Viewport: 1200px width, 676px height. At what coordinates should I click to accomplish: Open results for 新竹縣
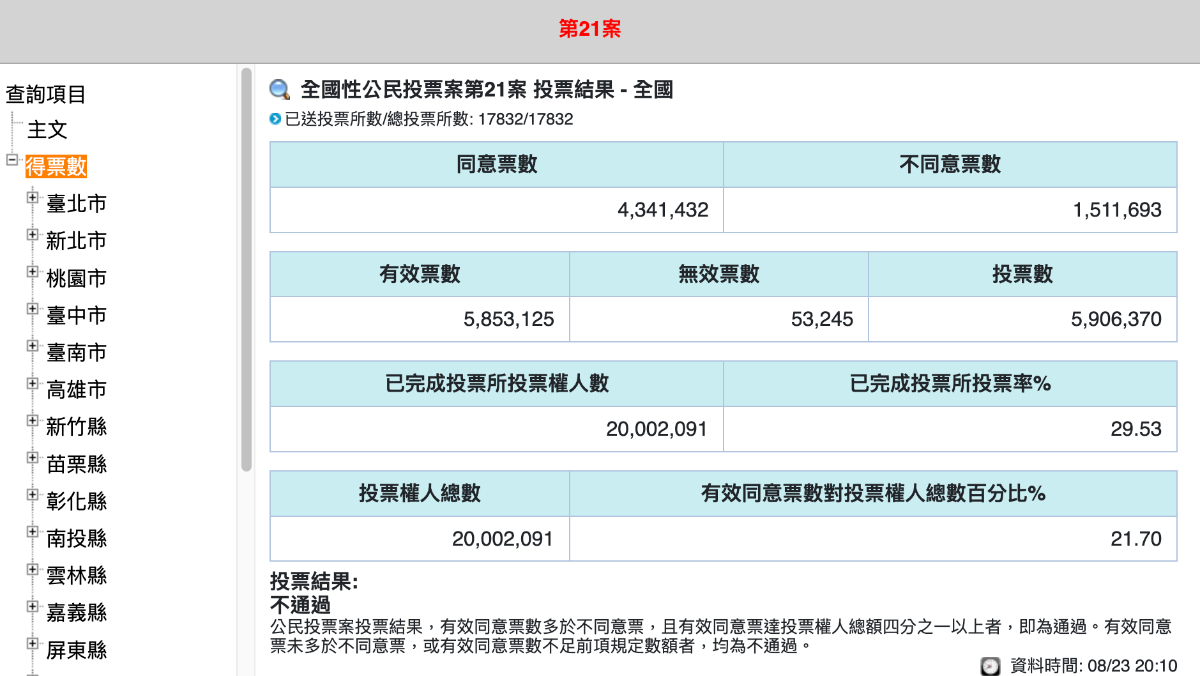click(x=76, y=427)
